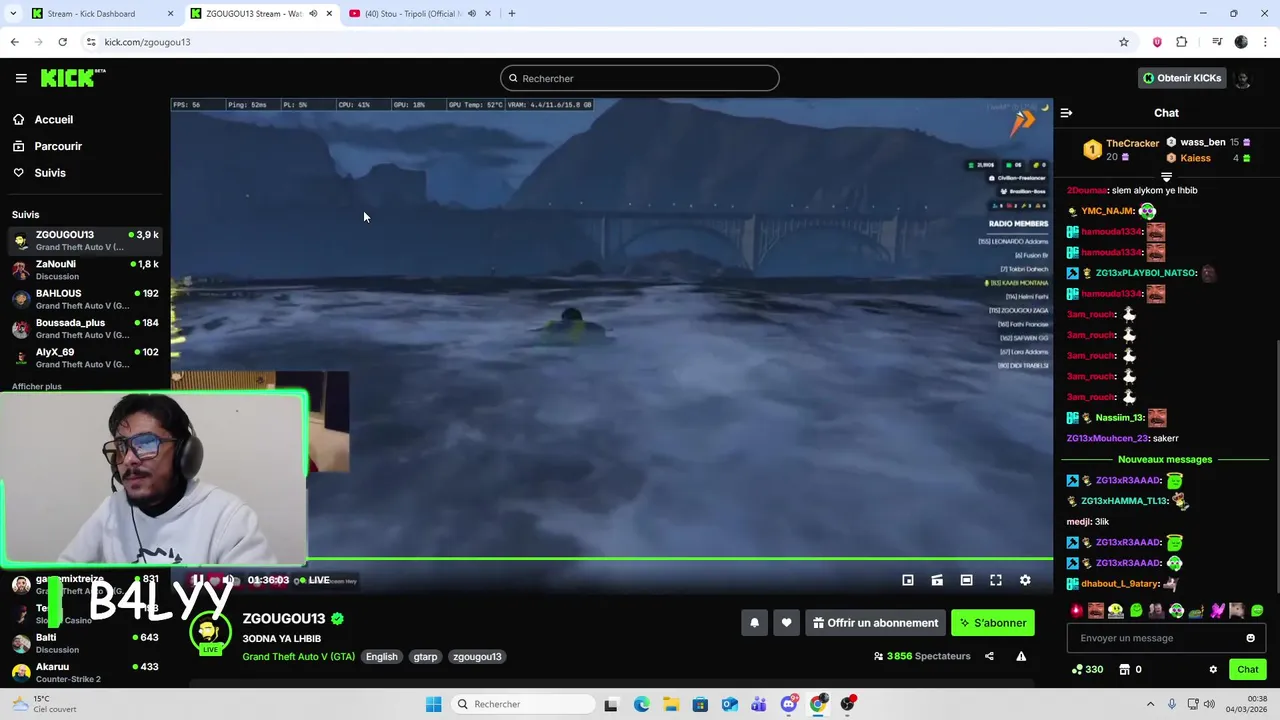Open the hamburger sidebar menu

(21, 78)
